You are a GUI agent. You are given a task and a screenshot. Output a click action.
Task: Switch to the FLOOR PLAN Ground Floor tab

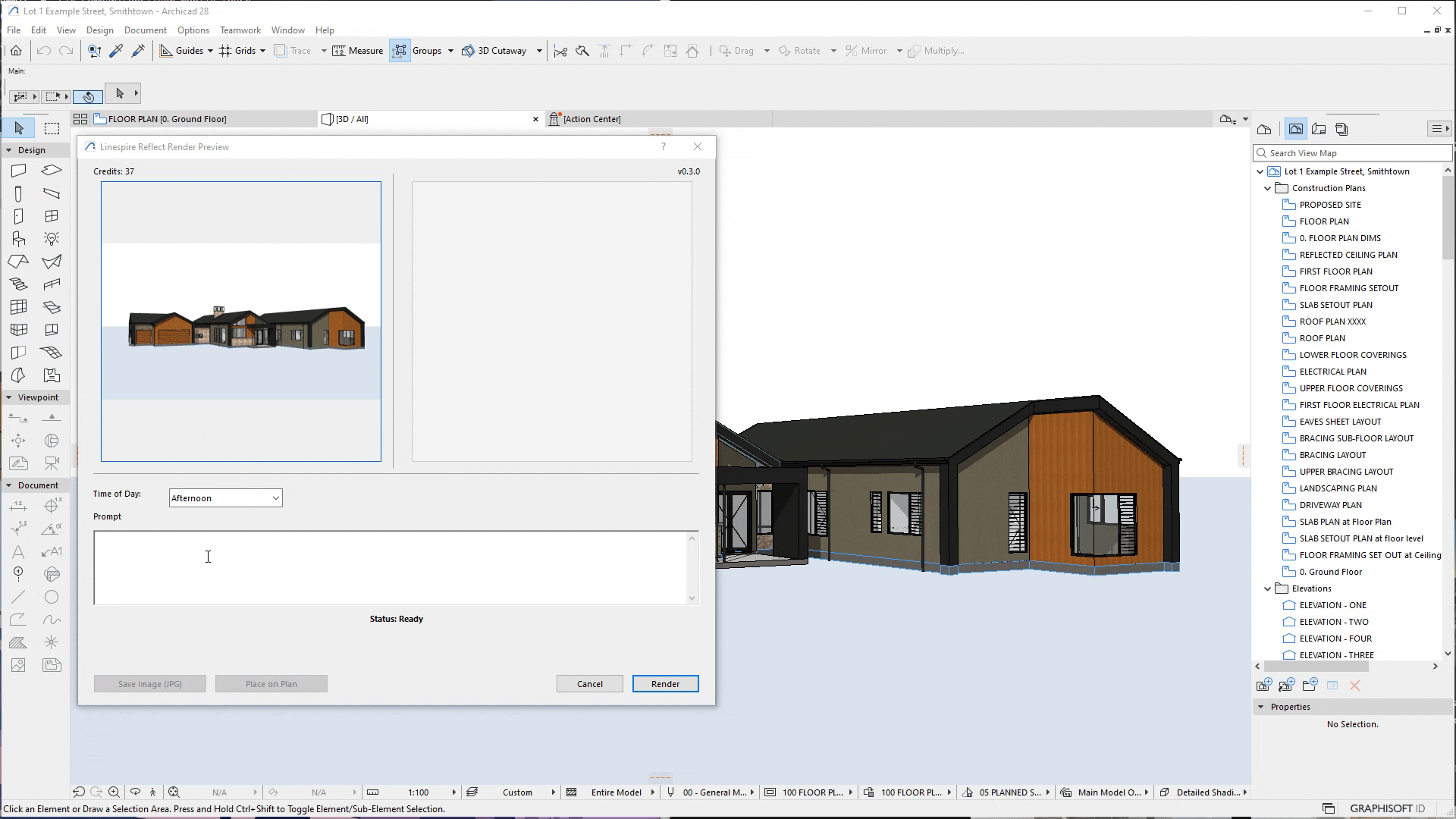tap(167, 119)
